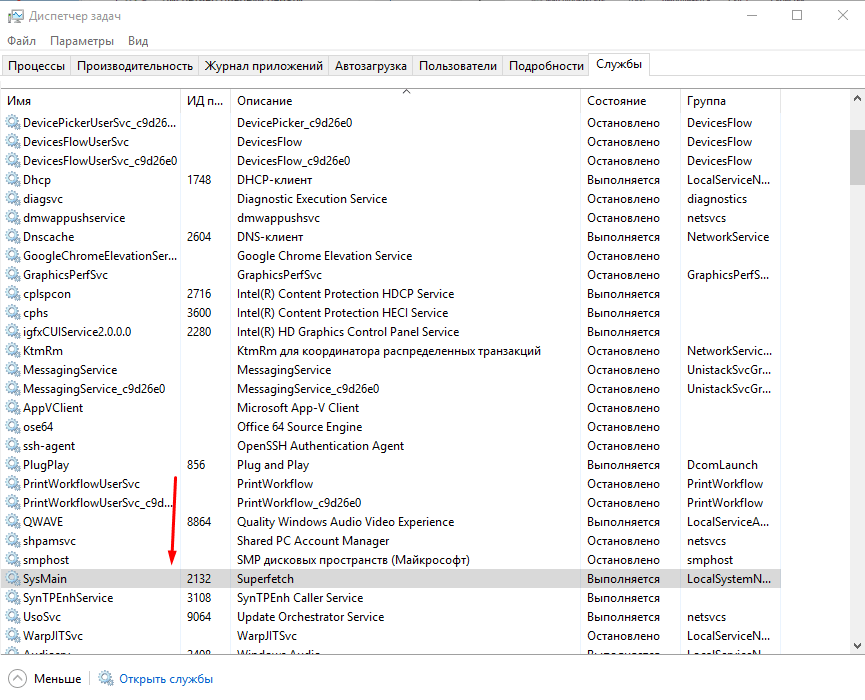Image resolution: width=865 pixels, height=700 pixels.
Task: Collapse details using the Меньше arrow button
Action: click(x=16, y=679)
